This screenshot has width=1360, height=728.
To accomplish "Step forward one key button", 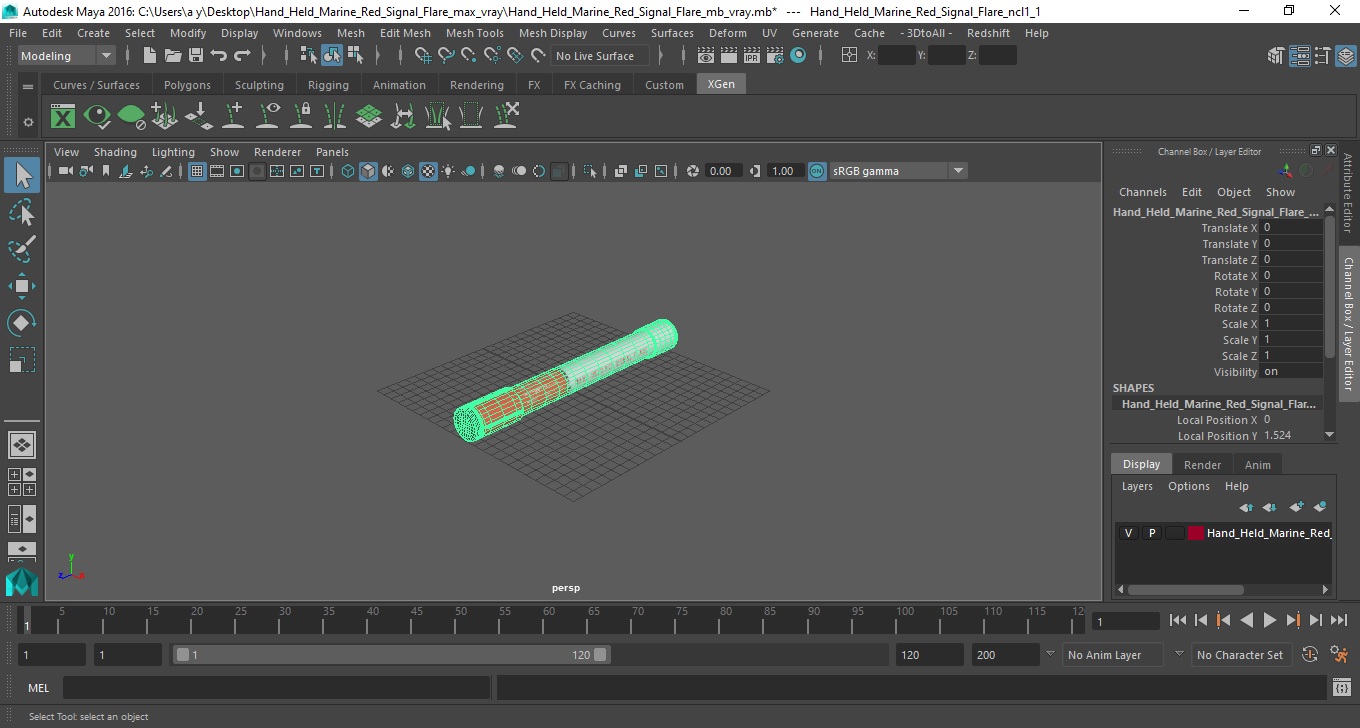I will click(x=1293, y=621).
